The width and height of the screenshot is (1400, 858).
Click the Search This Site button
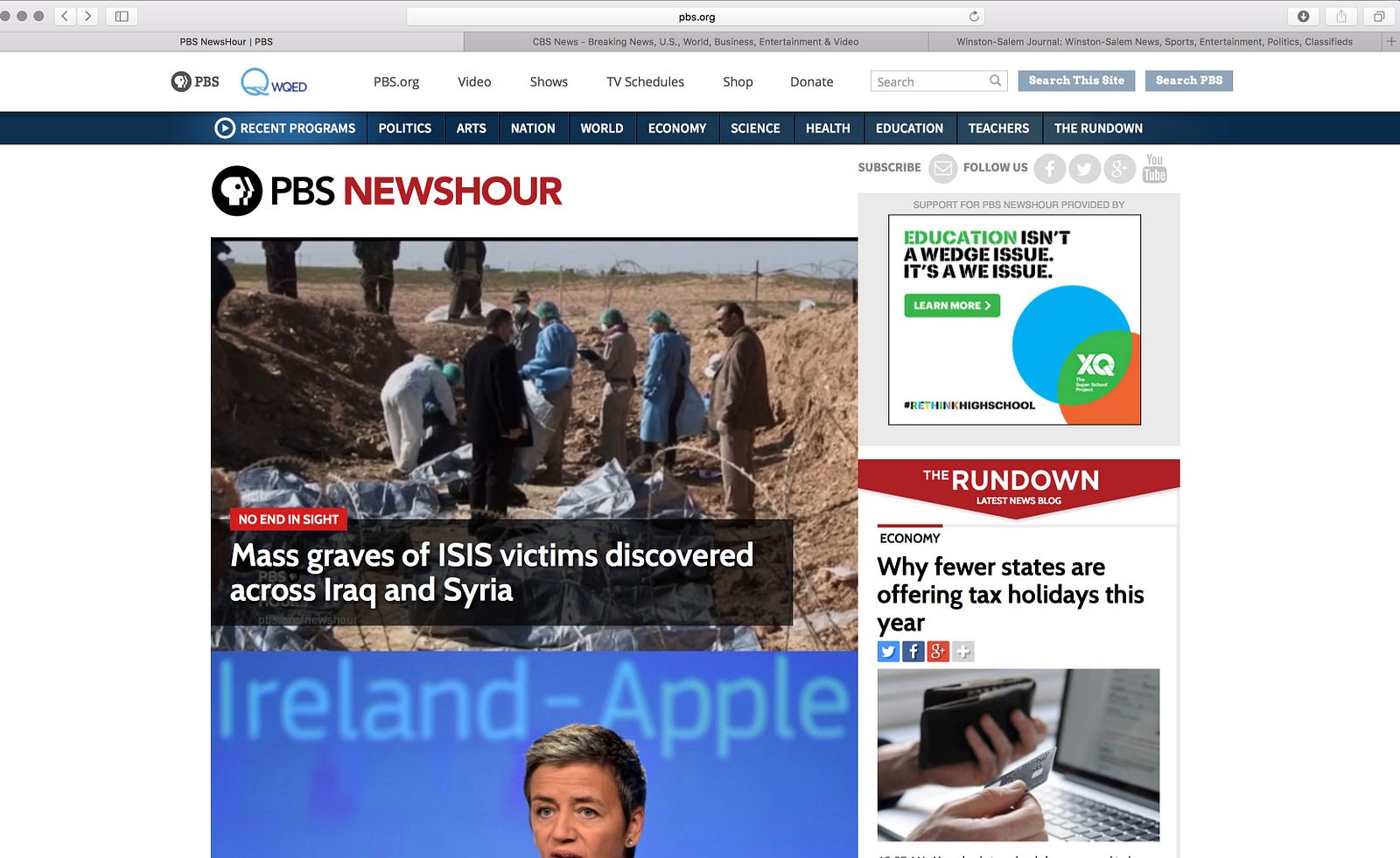pos(1076,80)
